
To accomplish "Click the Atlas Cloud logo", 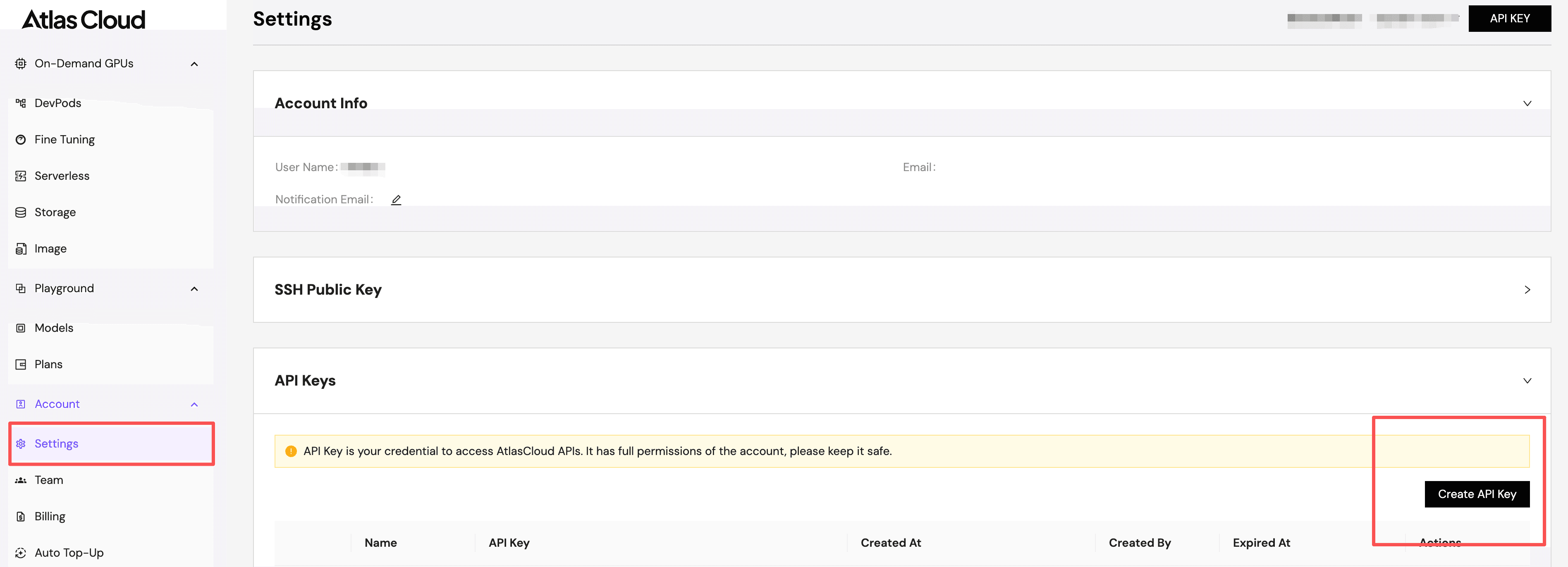I will tap(84, 19).
